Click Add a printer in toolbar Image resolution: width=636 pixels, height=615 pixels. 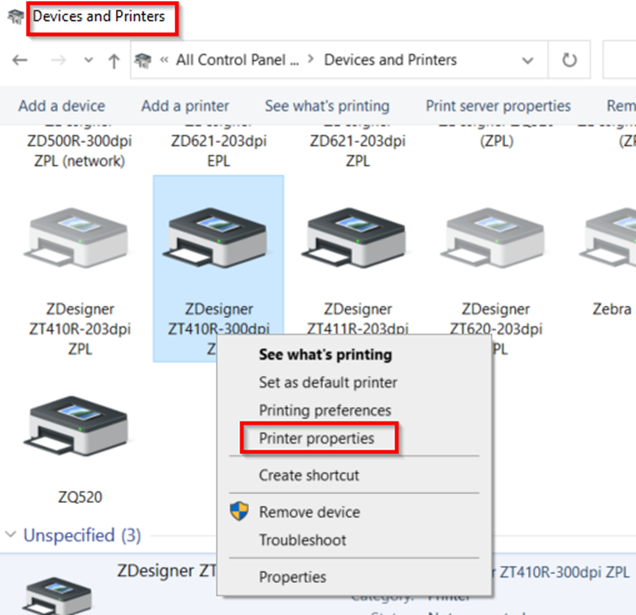point(184,106)
